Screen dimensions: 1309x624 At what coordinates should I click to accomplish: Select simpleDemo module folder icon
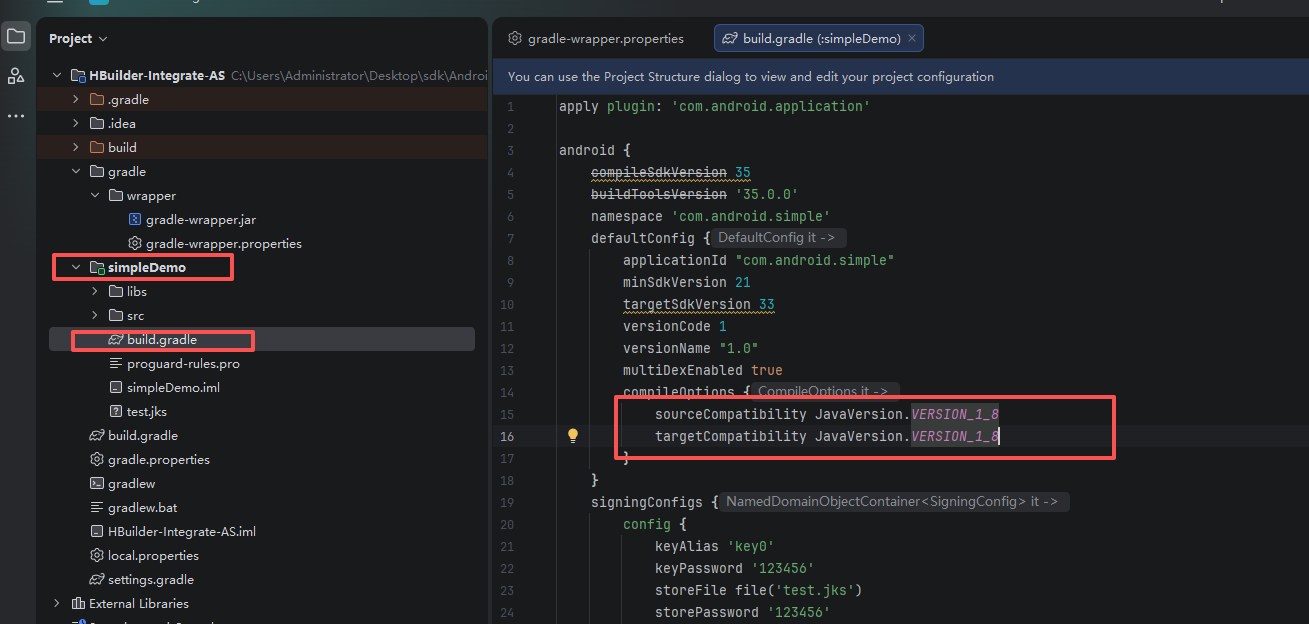(97, 267)
